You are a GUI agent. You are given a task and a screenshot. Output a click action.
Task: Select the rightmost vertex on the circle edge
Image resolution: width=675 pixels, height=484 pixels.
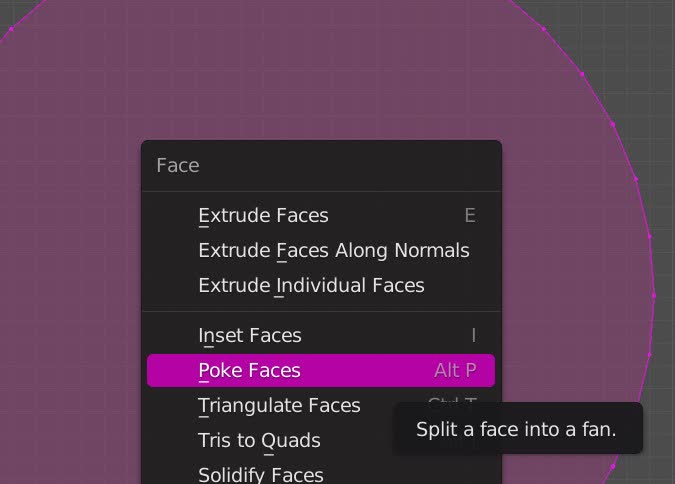click(654, 296)
